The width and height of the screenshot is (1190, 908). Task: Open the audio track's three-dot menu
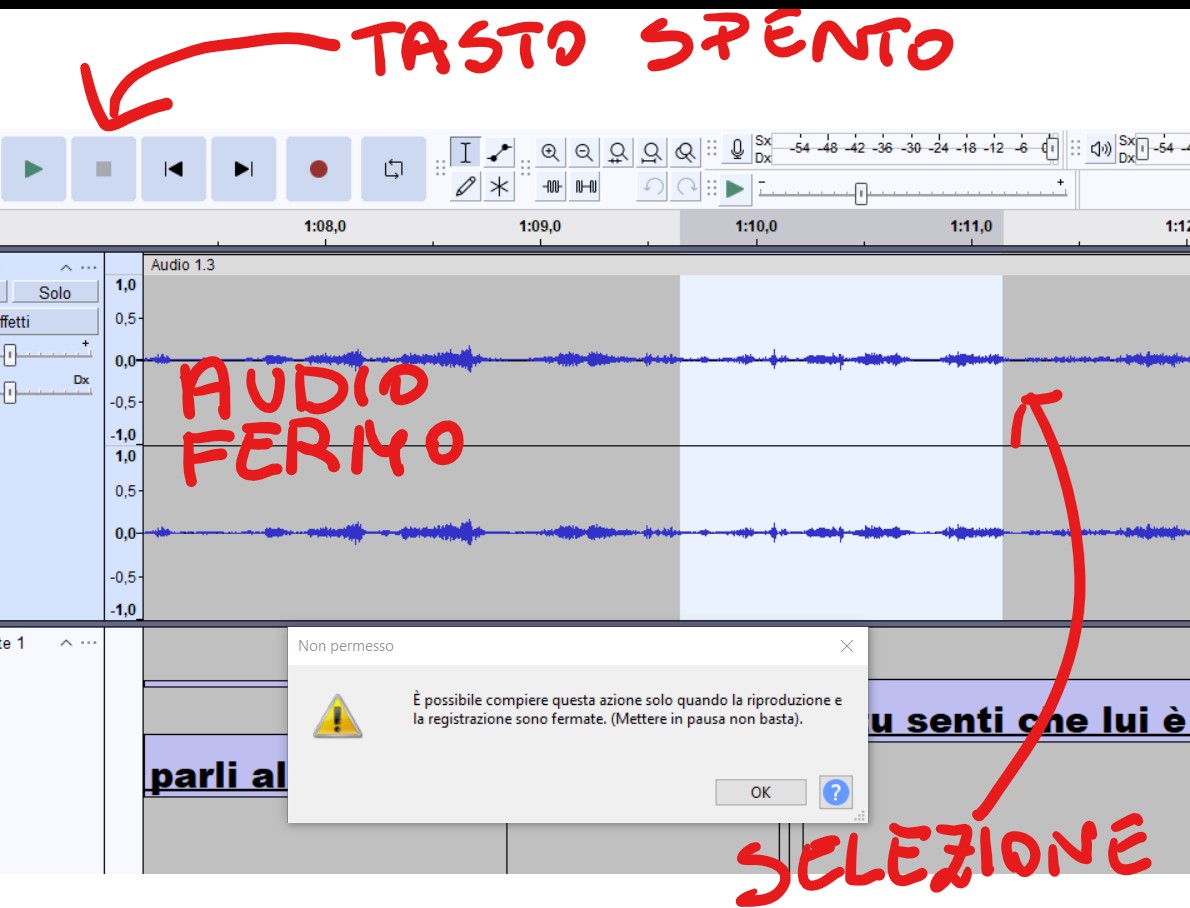click(x=89, y=267)
